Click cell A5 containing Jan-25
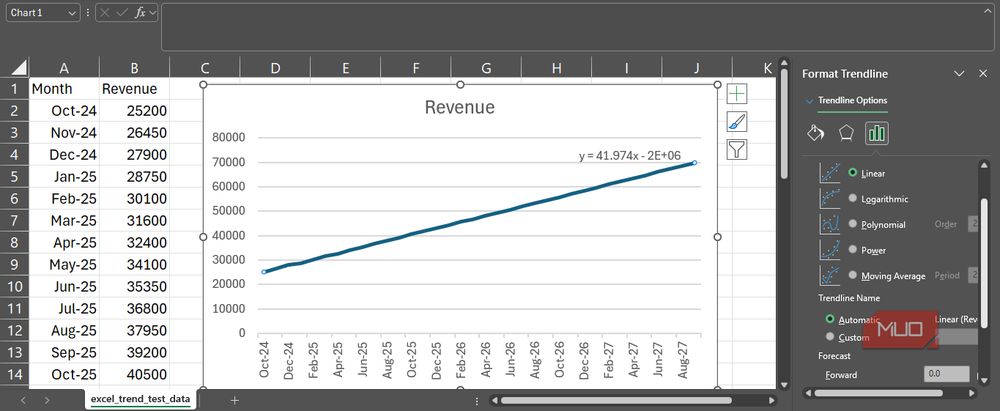The image size is (1000, 411). coord(64,177)
